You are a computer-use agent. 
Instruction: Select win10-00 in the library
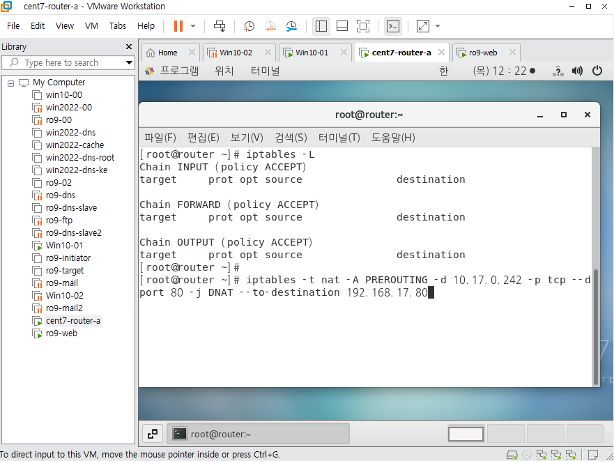click(64, 95)
